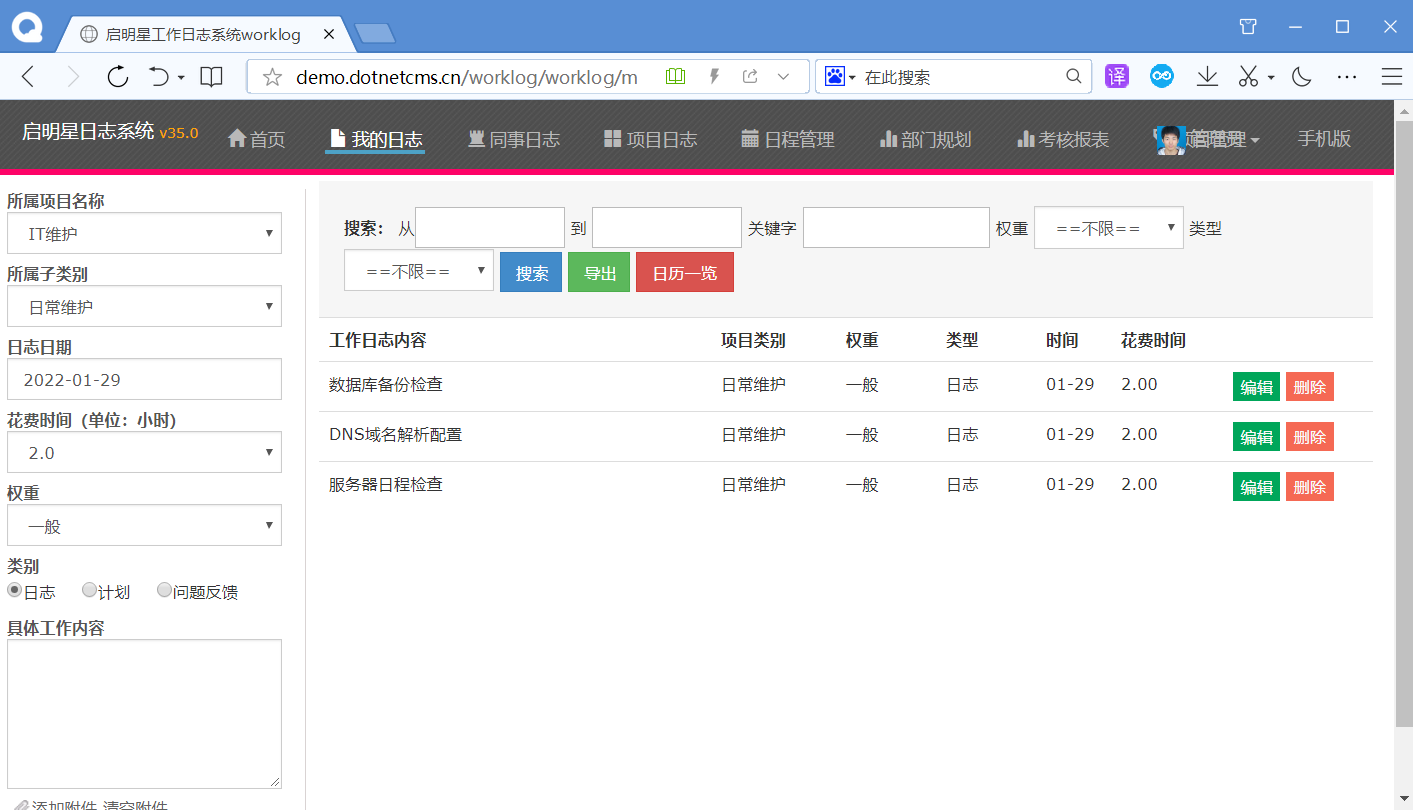Click the search 从 start date field

[490, 227]
